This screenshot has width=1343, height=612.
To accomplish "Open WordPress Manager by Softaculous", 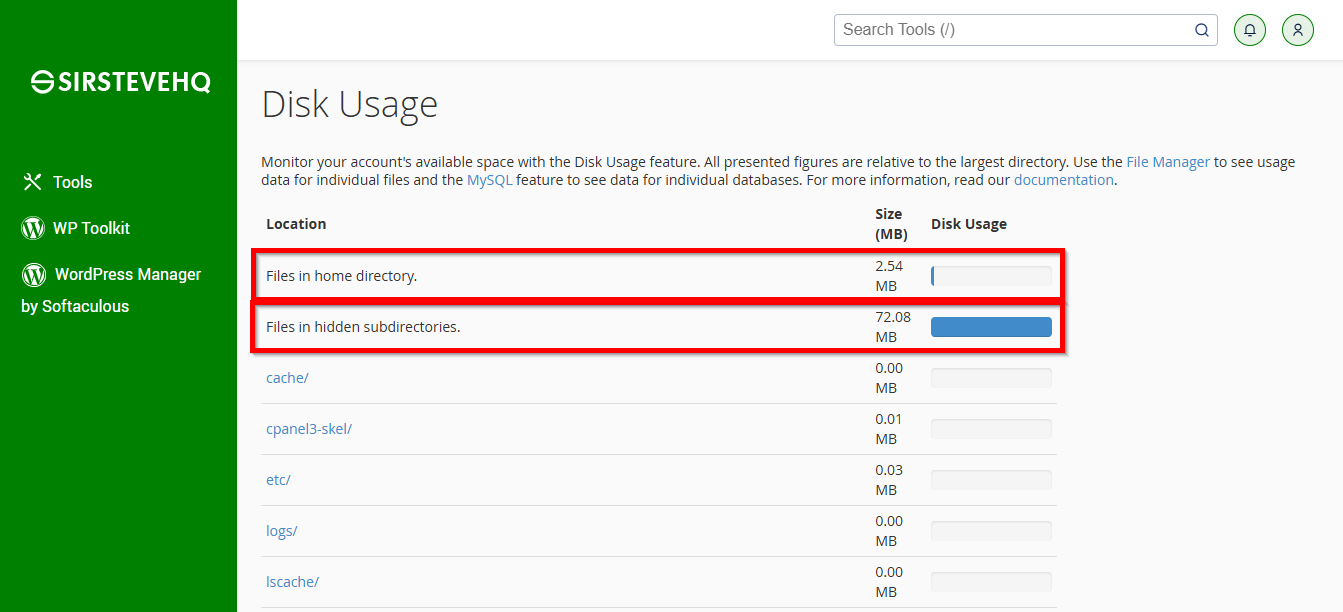I will tap(111, 290).
